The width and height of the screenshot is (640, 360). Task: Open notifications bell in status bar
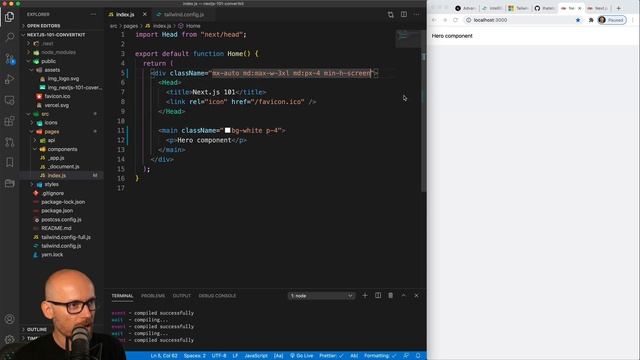coord(418,356)
